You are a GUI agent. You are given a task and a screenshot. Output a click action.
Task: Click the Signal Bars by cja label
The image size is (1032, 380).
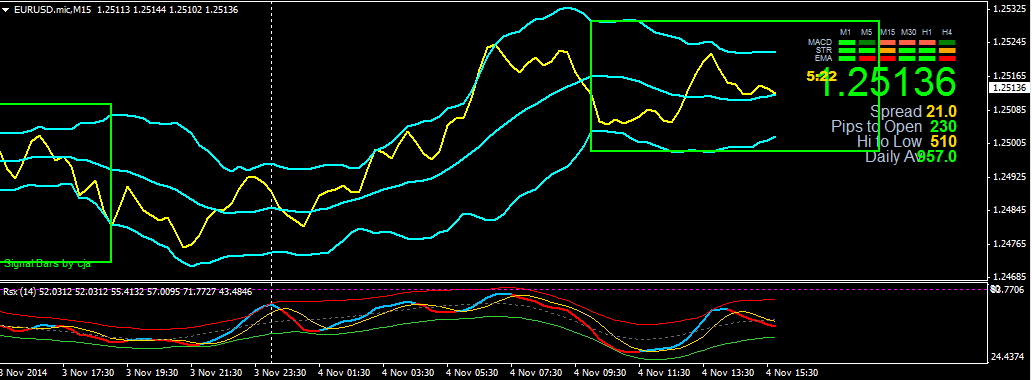tap(47, 263)
